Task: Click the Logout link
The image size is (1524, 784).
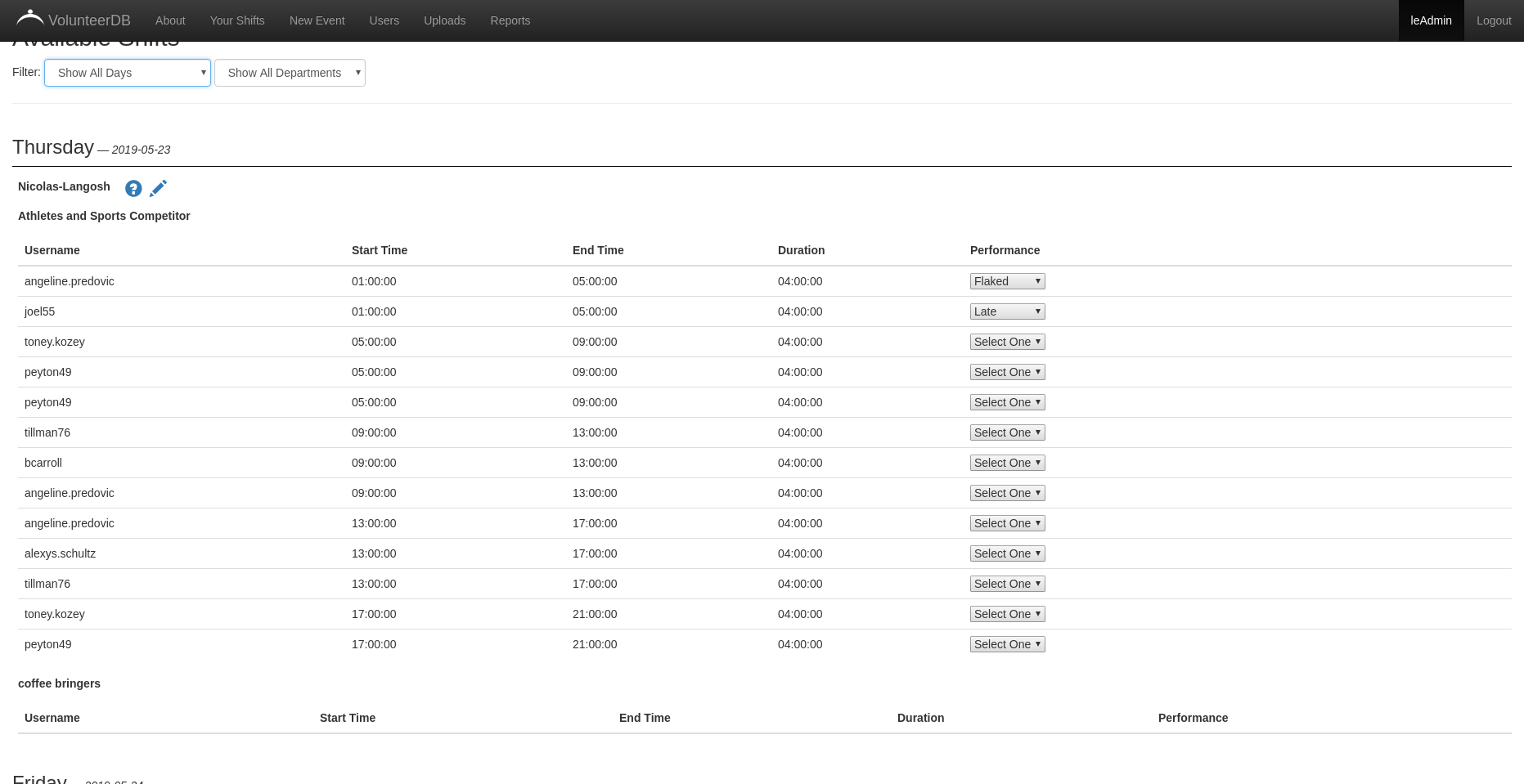Action: (x=1494, y=20)
